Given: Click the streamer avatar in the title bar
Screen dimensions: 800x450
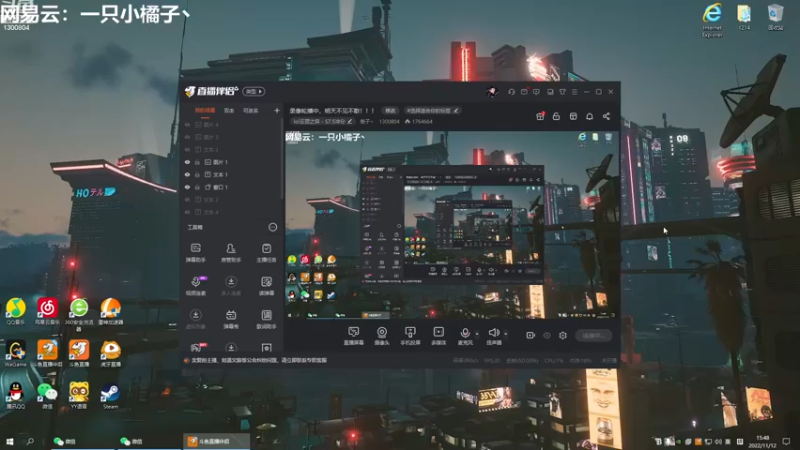Looking at the screenshot, I should tap(492, 92).
